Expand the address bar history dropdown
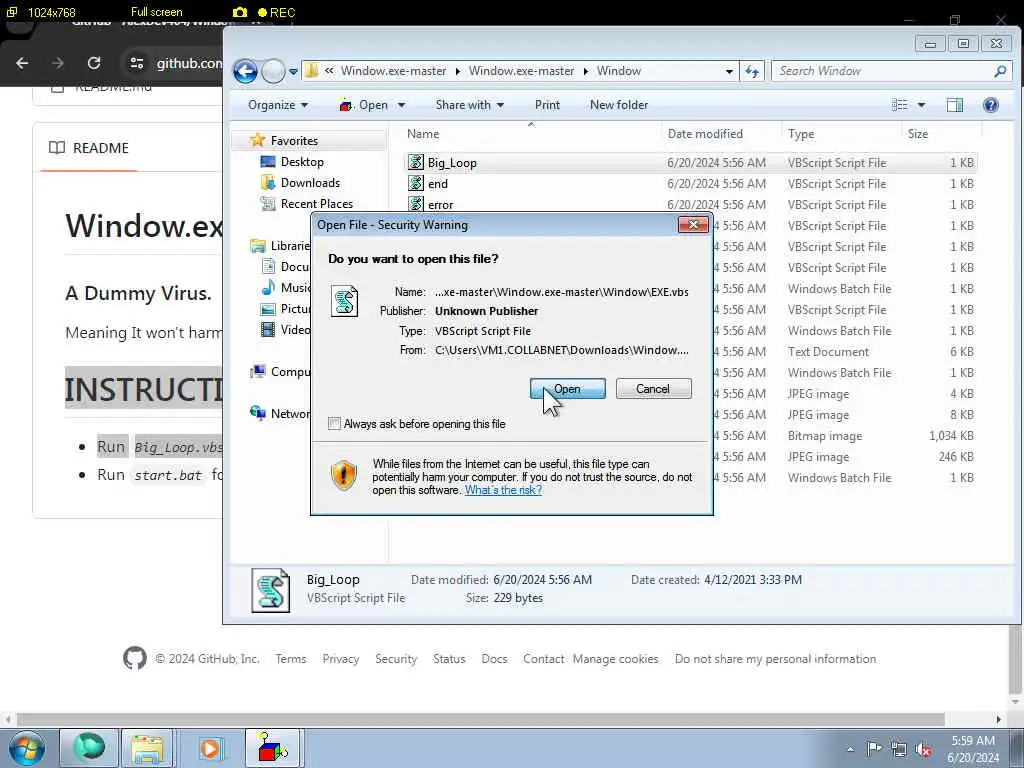 pos(729,71)
